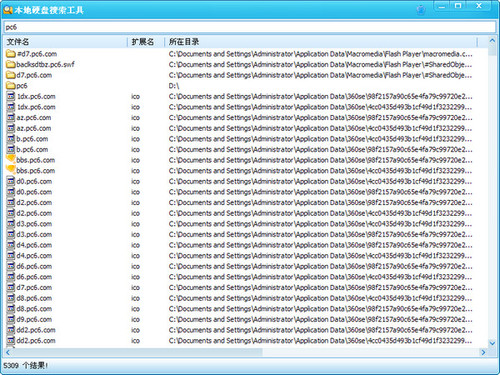Viewport: 500px width, 375px height.
Task: Click file icon of d6.pc6.com in 4cc0435 path
Action: click(11, 277)
